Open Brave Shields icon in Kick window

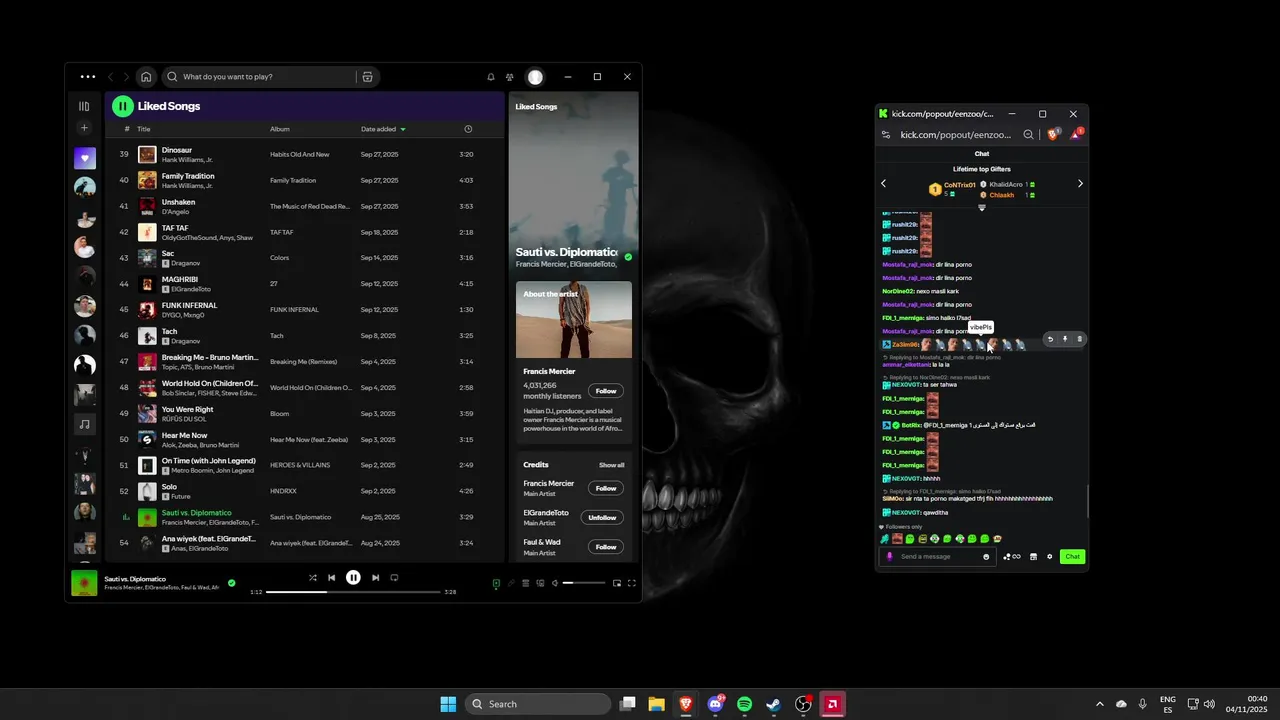pyautogui.click(x=1053, y=134)
